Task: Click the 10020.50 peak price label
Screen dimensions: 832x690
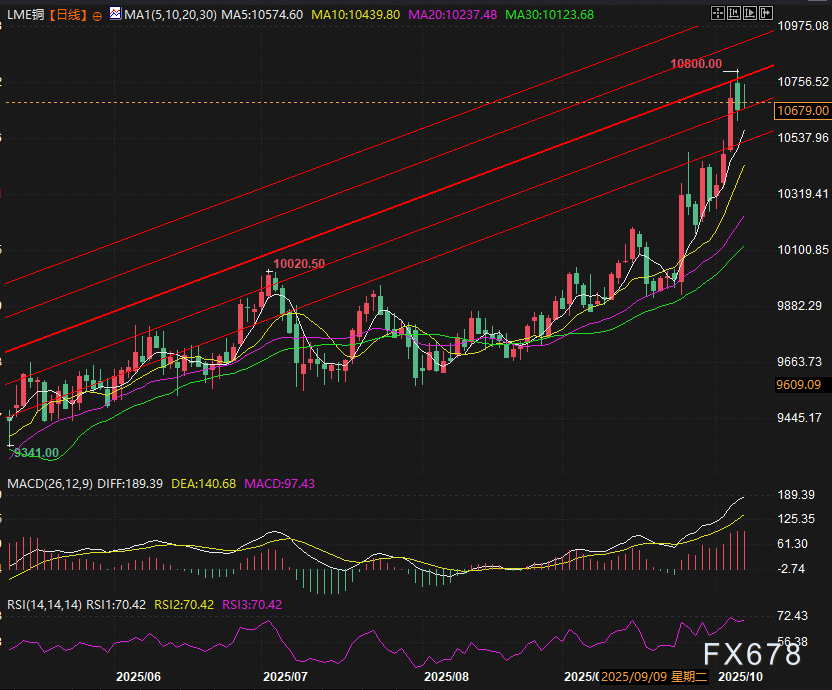Action: click(298, 263)
